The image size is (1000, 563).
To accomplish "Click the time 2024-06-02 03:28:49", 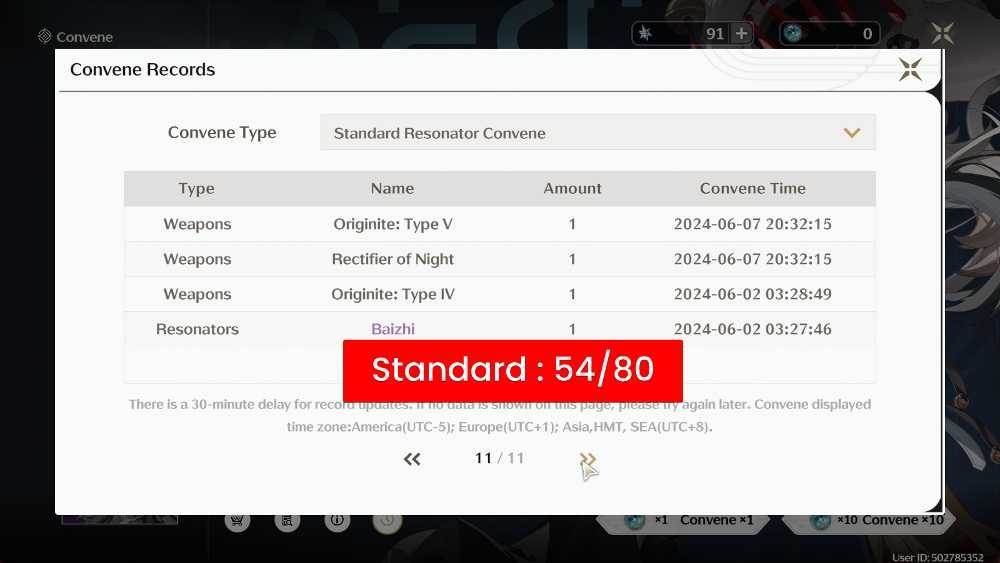I will [753, 294].
